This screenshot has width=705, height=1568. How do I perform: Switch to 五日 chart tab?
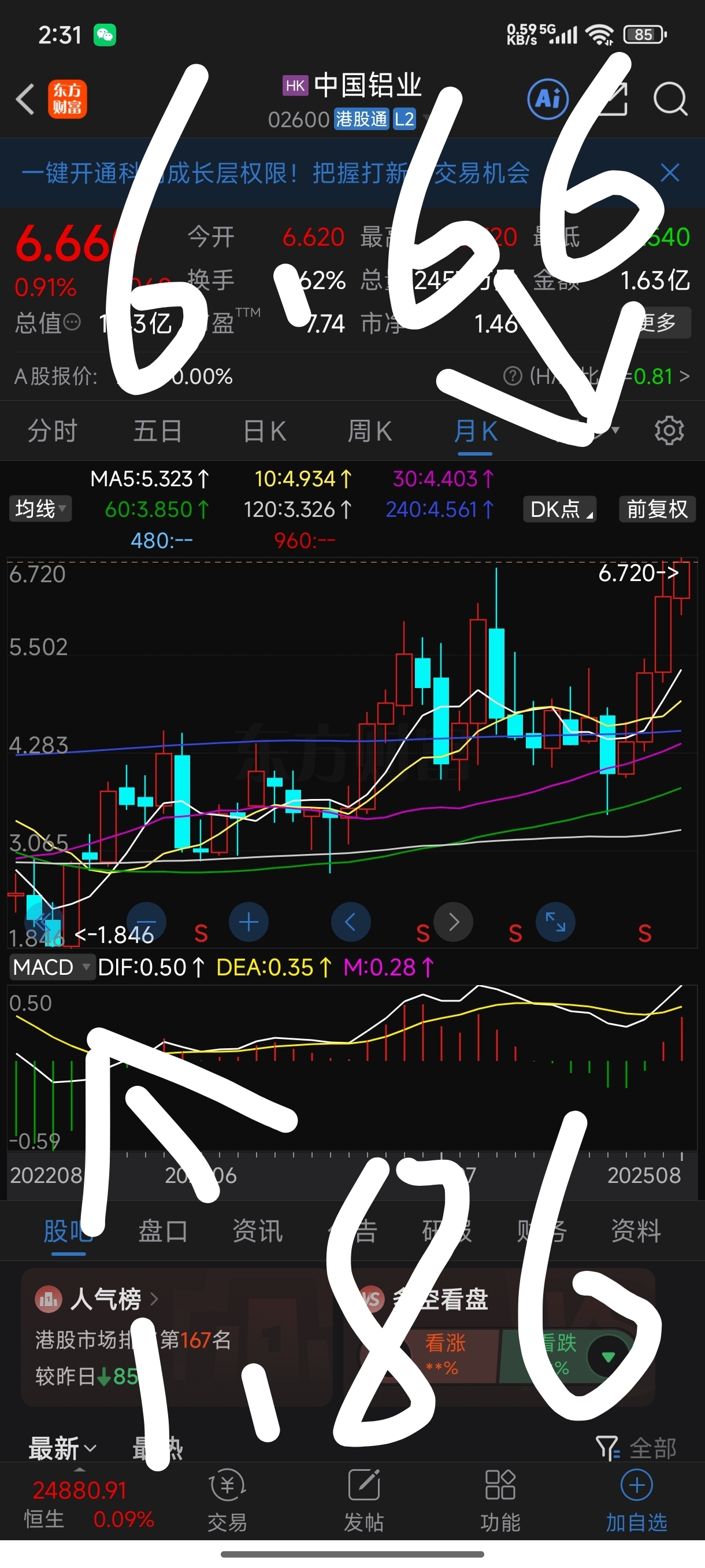point(158,431)
